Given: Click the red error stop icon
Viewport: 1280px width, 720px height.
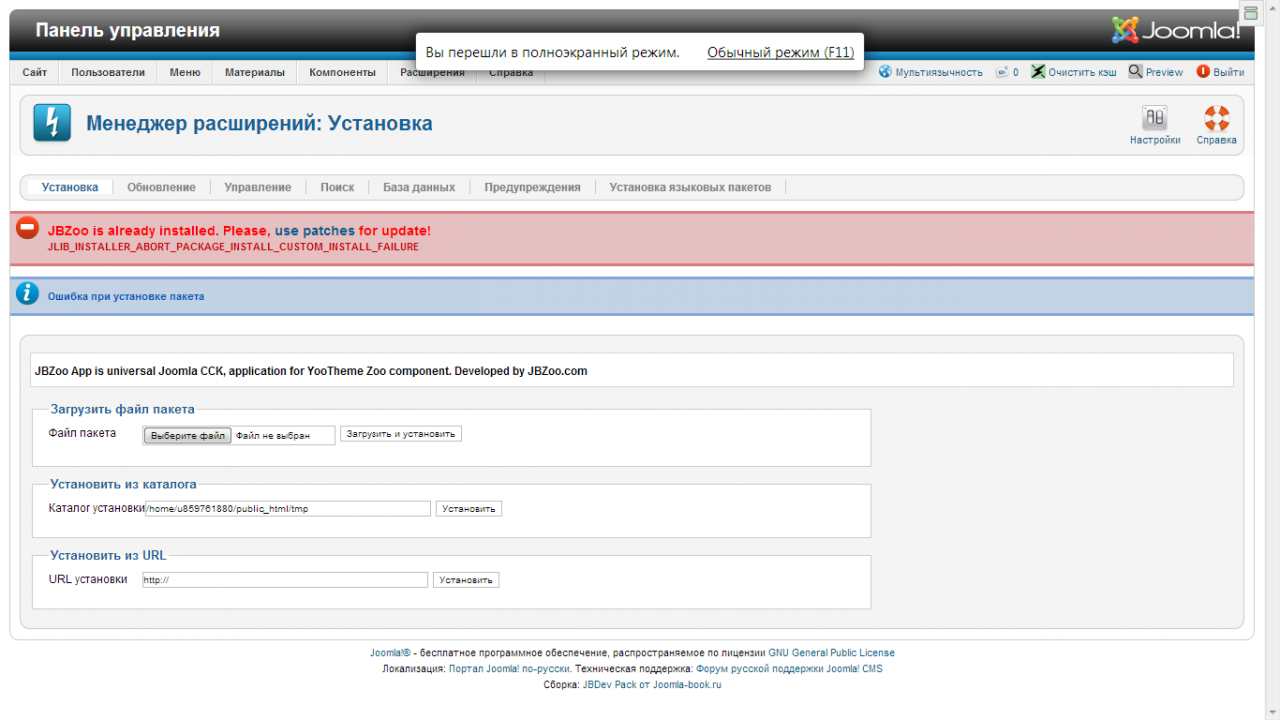Looking at the screenshot, I should (28, 228).
